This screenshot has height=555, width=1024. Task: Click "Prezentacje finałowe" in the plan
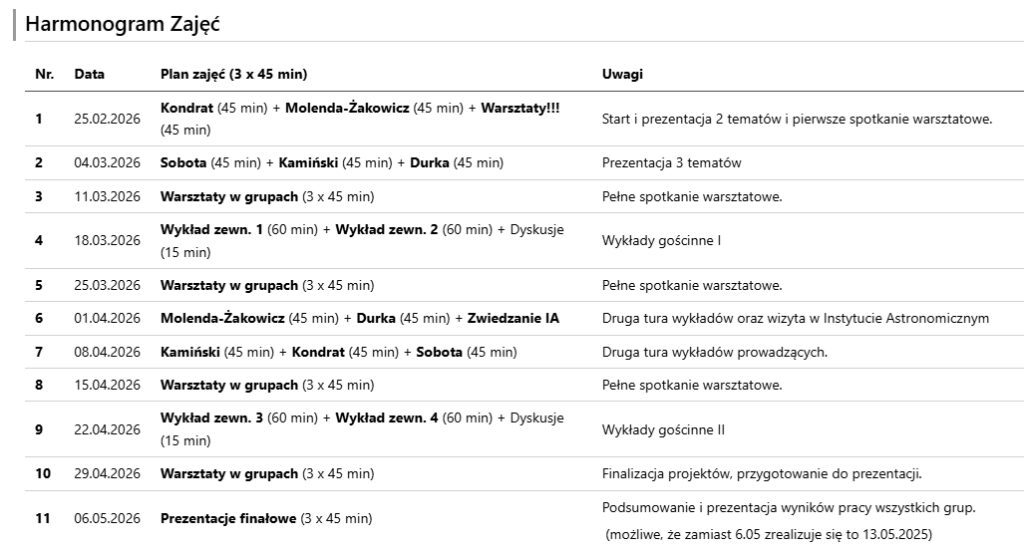click(229, 518)
